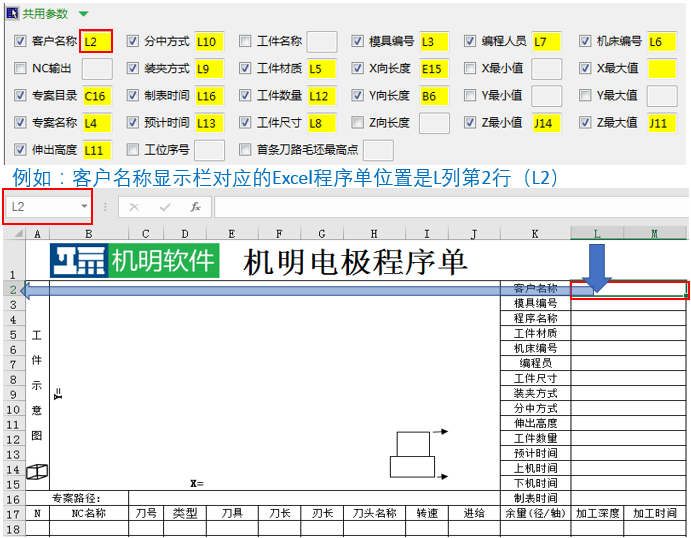The image size is (691, 538).
Task: Enable the X最小值 checkbox
Action: (470, 68)
